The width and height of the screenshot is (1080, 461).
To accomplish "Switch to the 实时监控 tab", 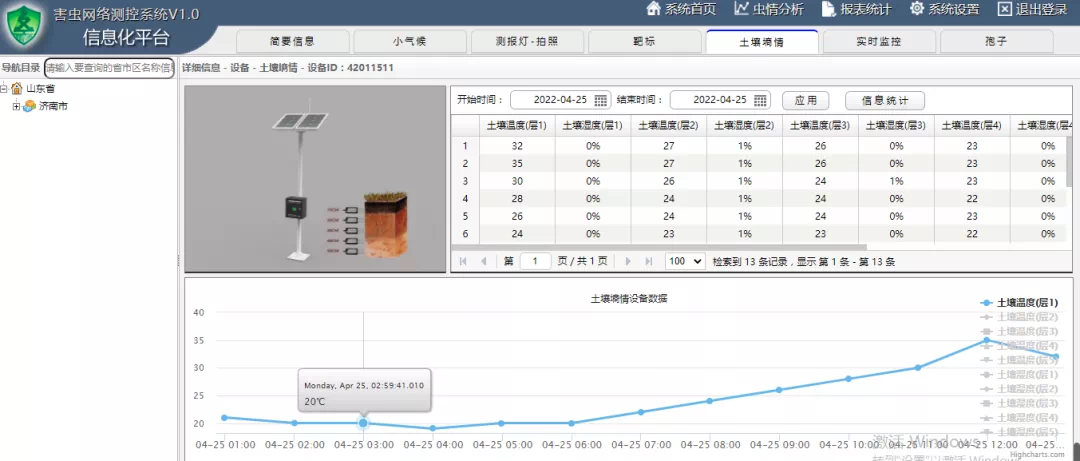I will coord(878,42).
